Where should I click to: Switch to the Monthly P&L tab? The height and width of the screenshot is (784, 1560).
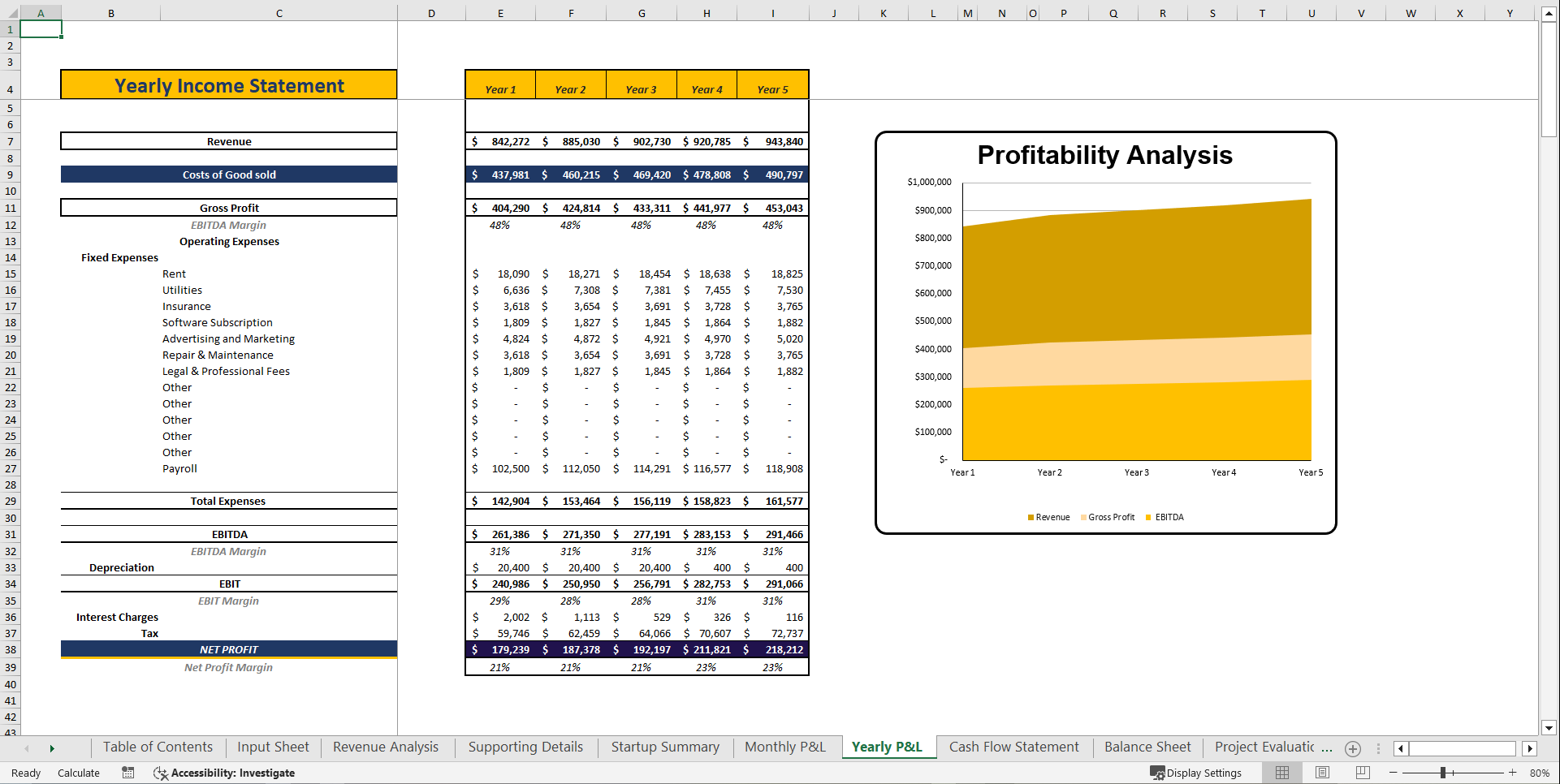coord(784,747)
